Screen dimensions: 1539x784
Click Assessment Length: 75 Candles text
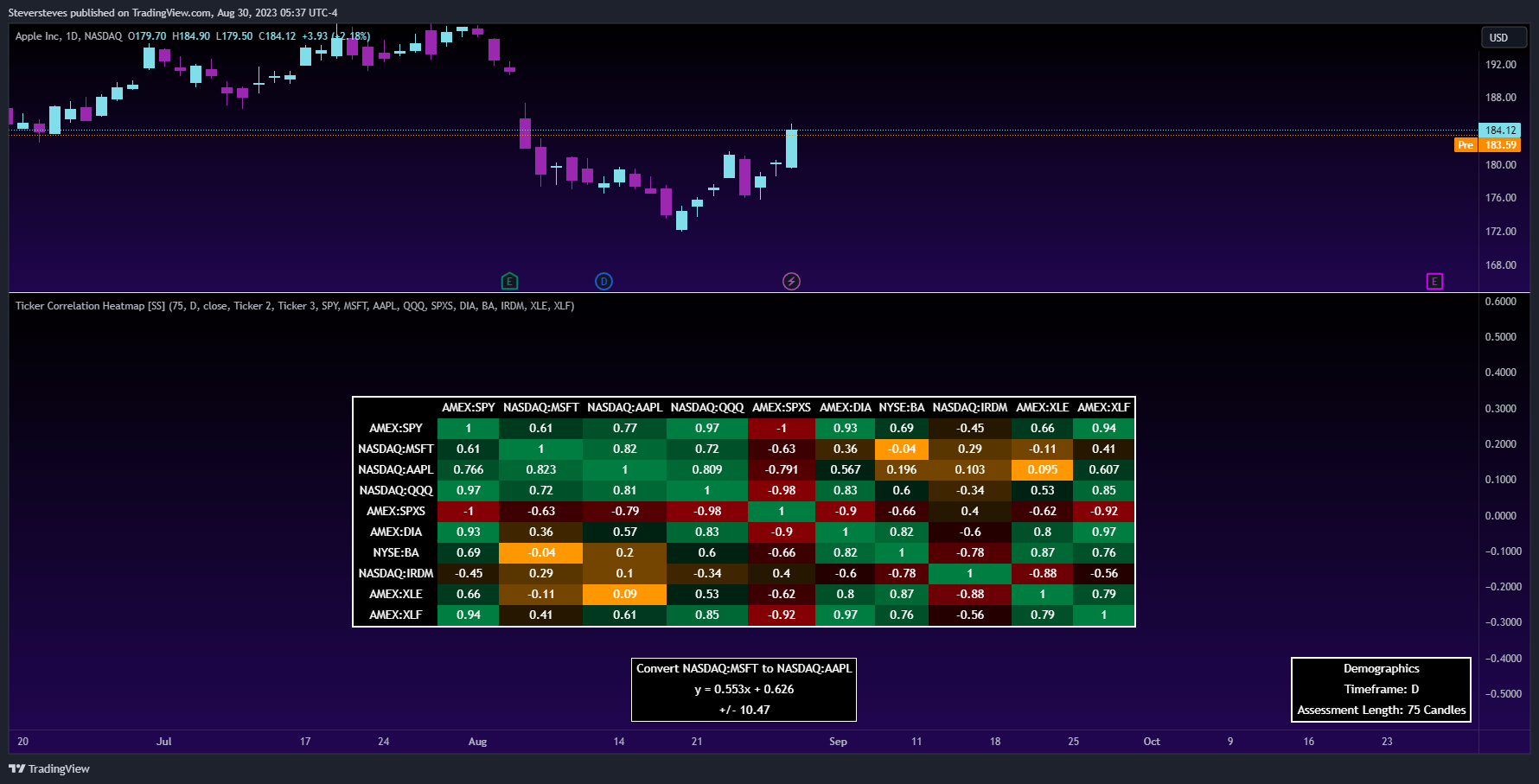[1382, 710]
